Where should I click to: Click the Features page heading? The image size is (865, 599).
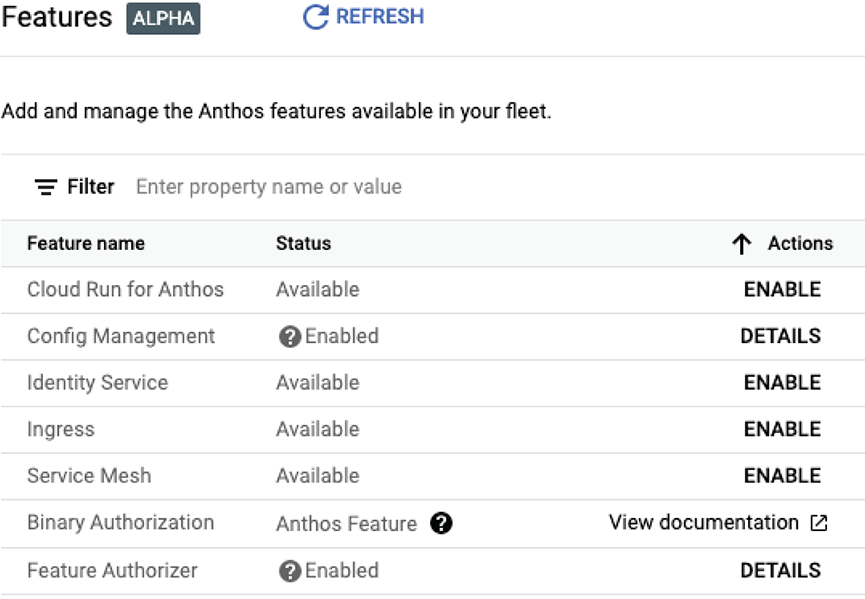[57, 17]
